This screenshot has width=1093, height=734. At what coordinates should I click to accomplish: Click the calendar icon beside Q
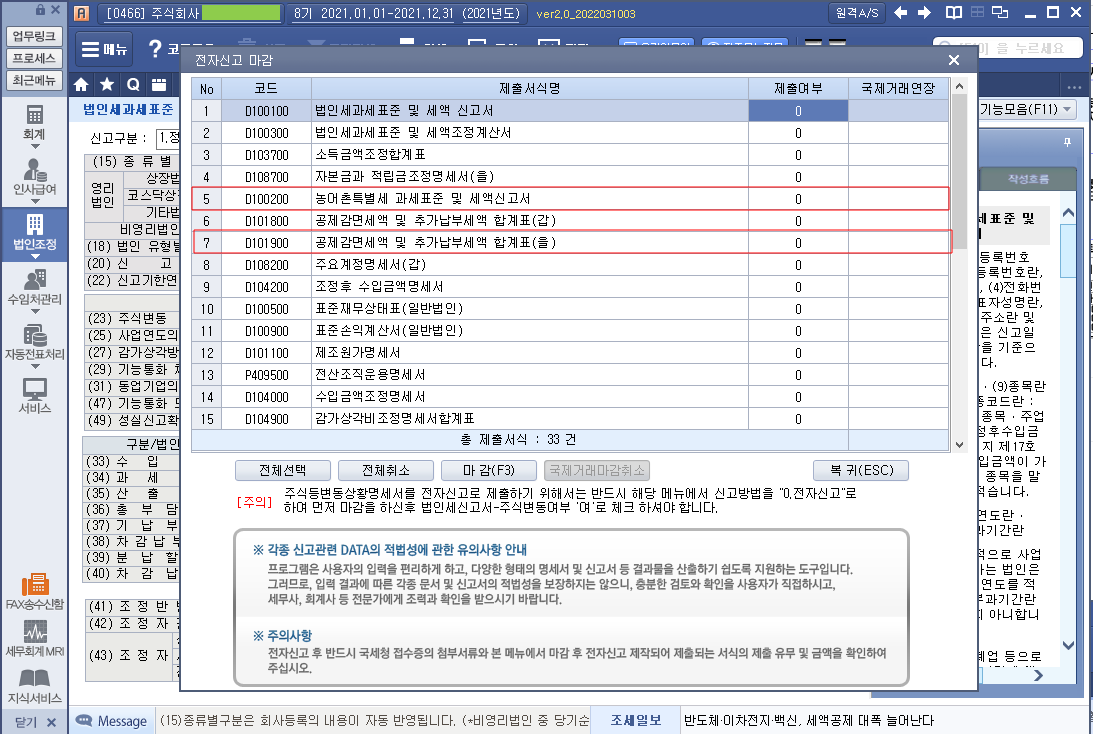click(159, 85)
